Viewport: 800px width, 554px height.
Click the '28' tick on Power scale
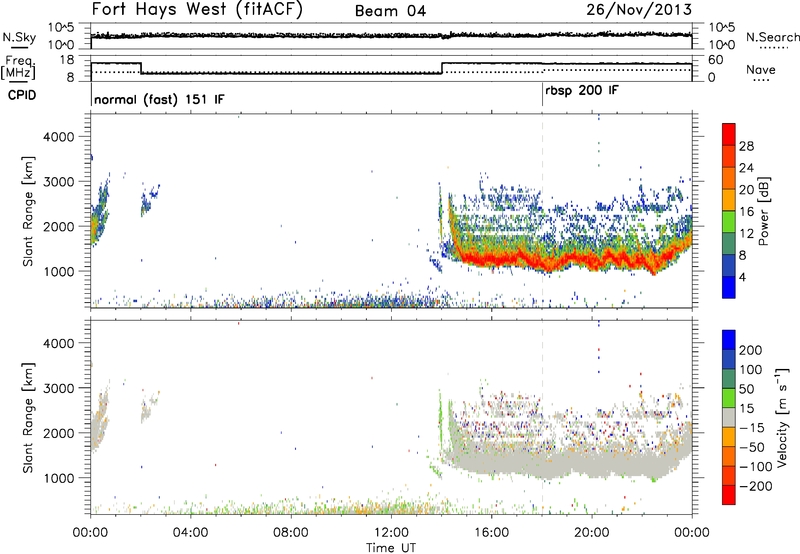point(746,146)
